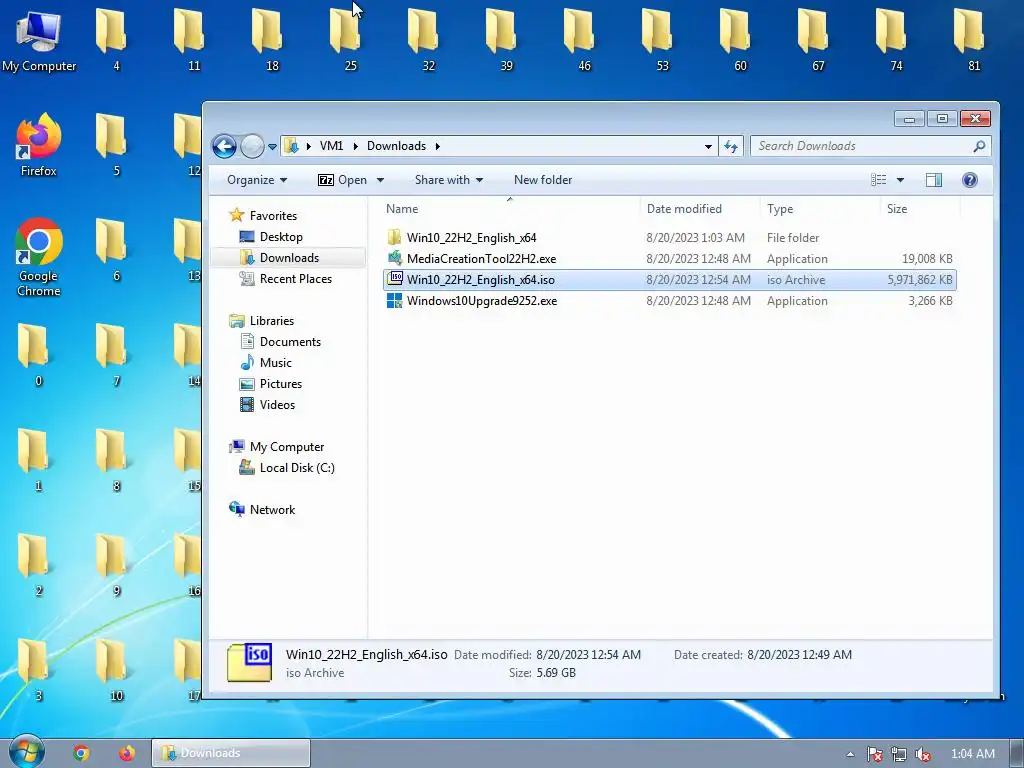Expand the view options dropdown arrow

tap(900, 180)
